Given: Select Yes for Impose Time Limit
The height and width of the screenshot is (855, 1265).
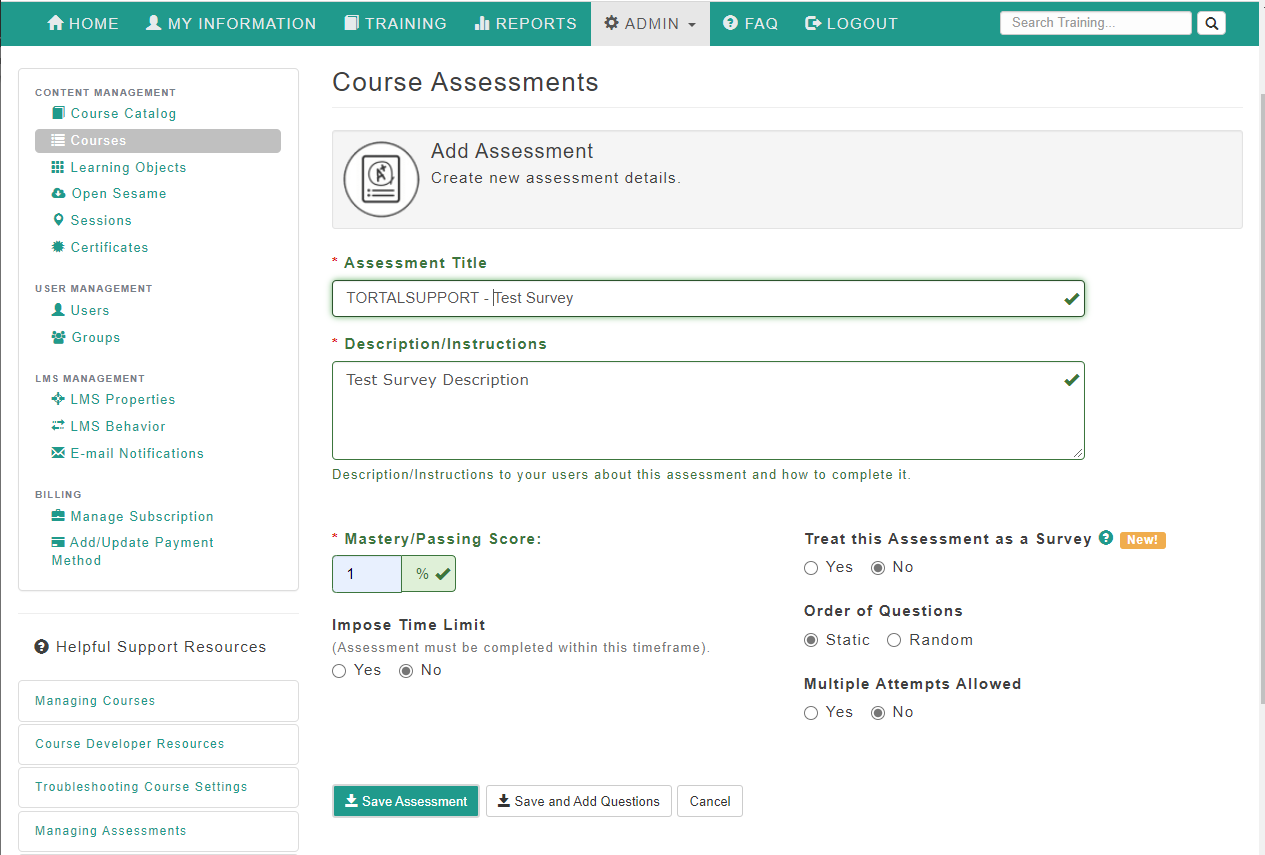Looking at the screenshot, I should click(x=339, y=671).
